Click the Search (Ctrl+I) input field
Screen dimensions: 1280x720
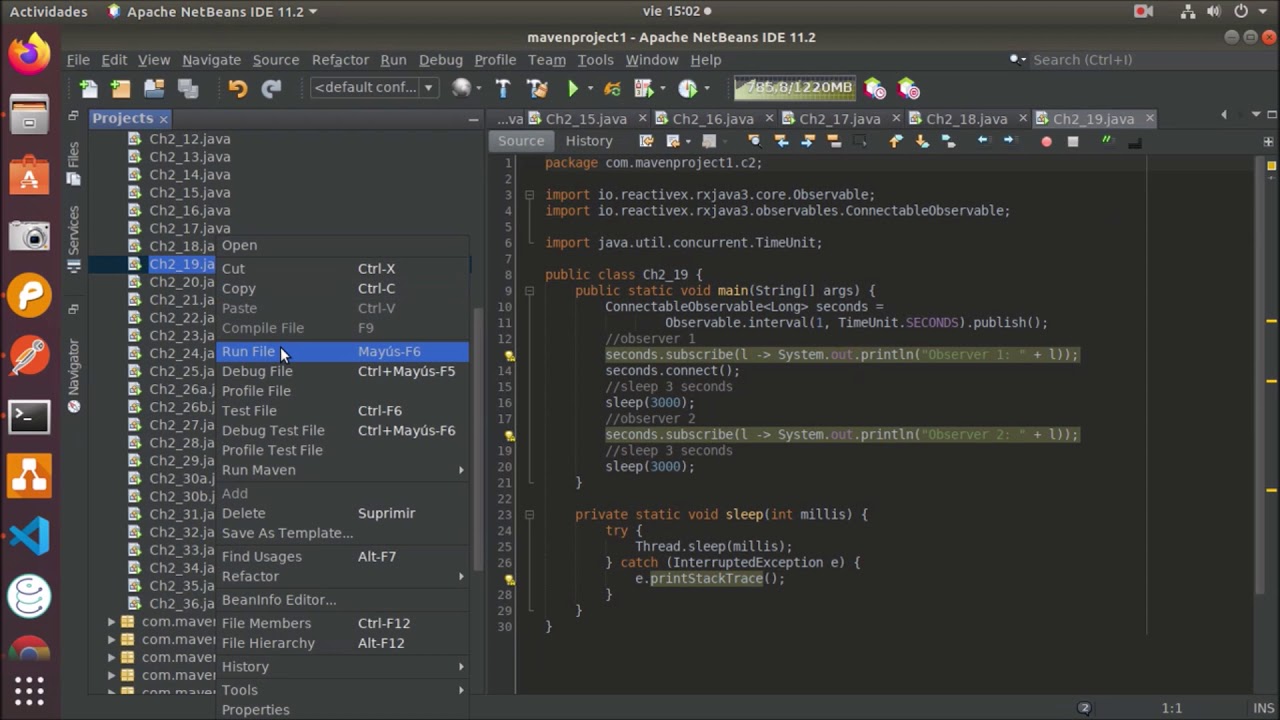coord(1140,60)
